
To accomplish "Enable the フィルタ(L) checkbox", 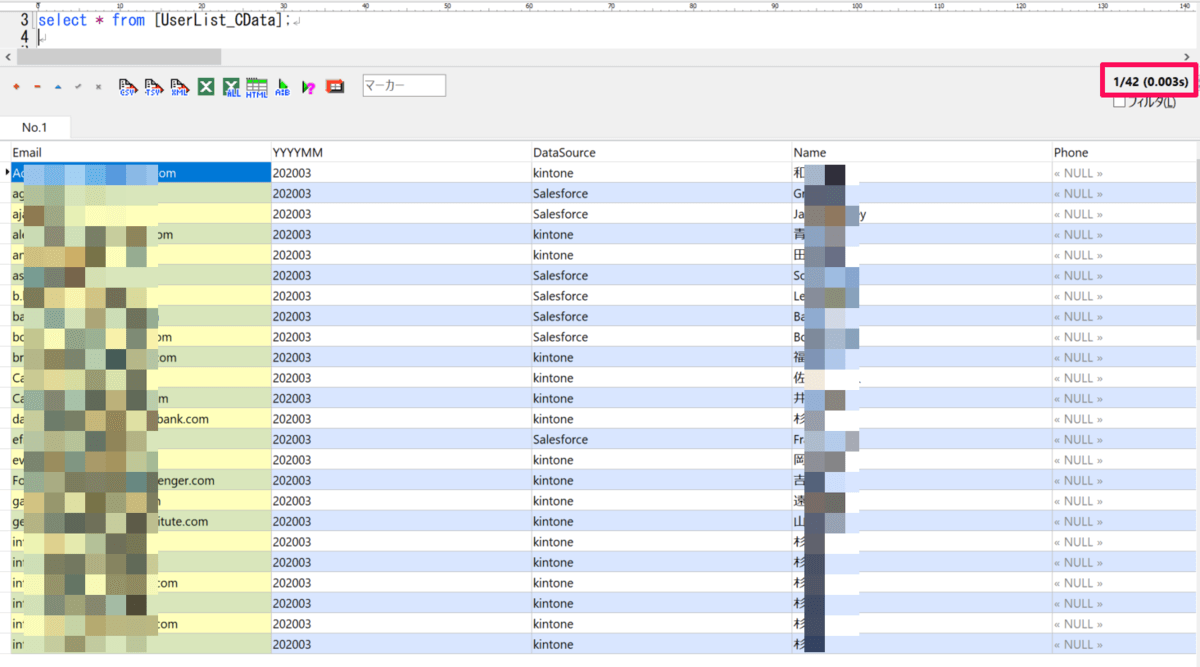I will coord(1120,102).
